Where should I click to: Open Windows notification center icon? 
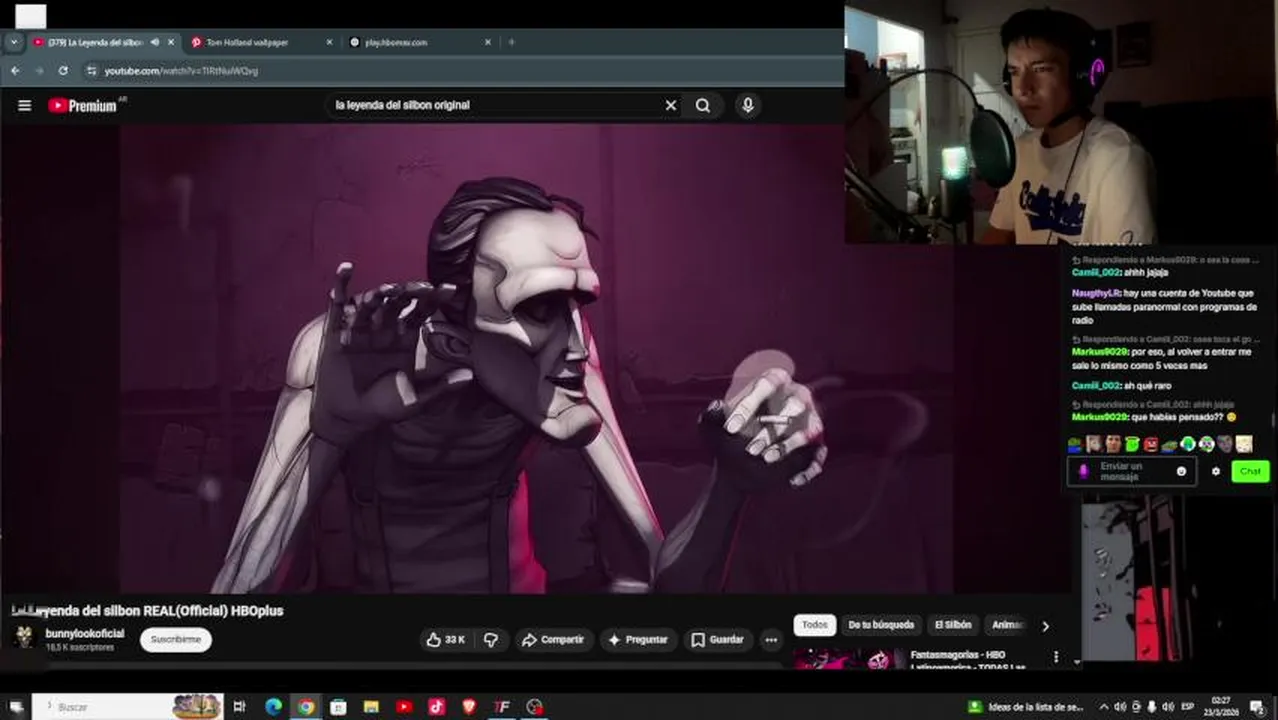(1256, 707)
